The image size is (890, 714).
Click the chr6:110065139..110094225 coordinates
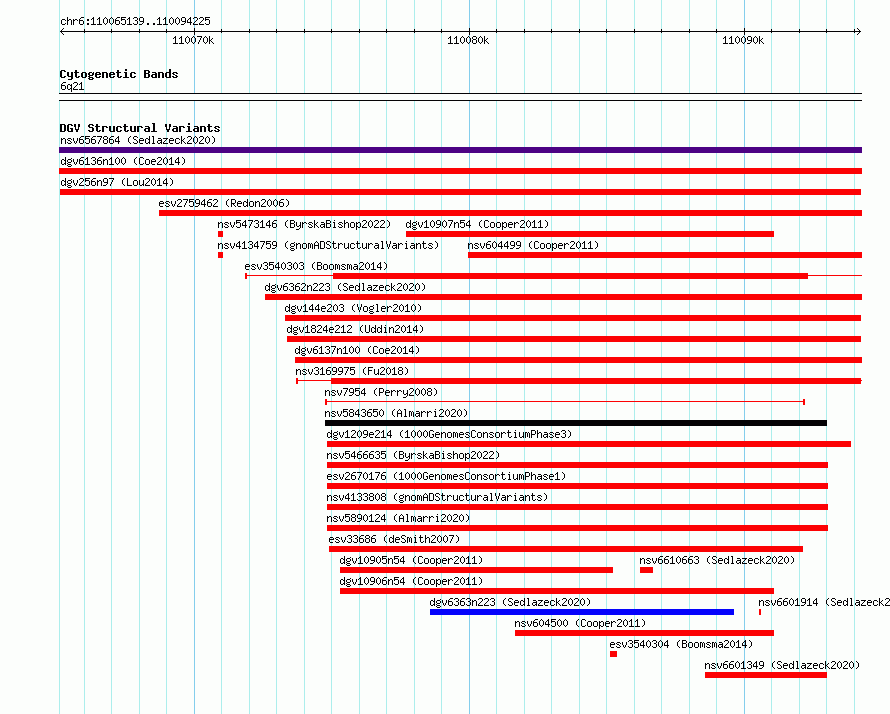point(135,21)
